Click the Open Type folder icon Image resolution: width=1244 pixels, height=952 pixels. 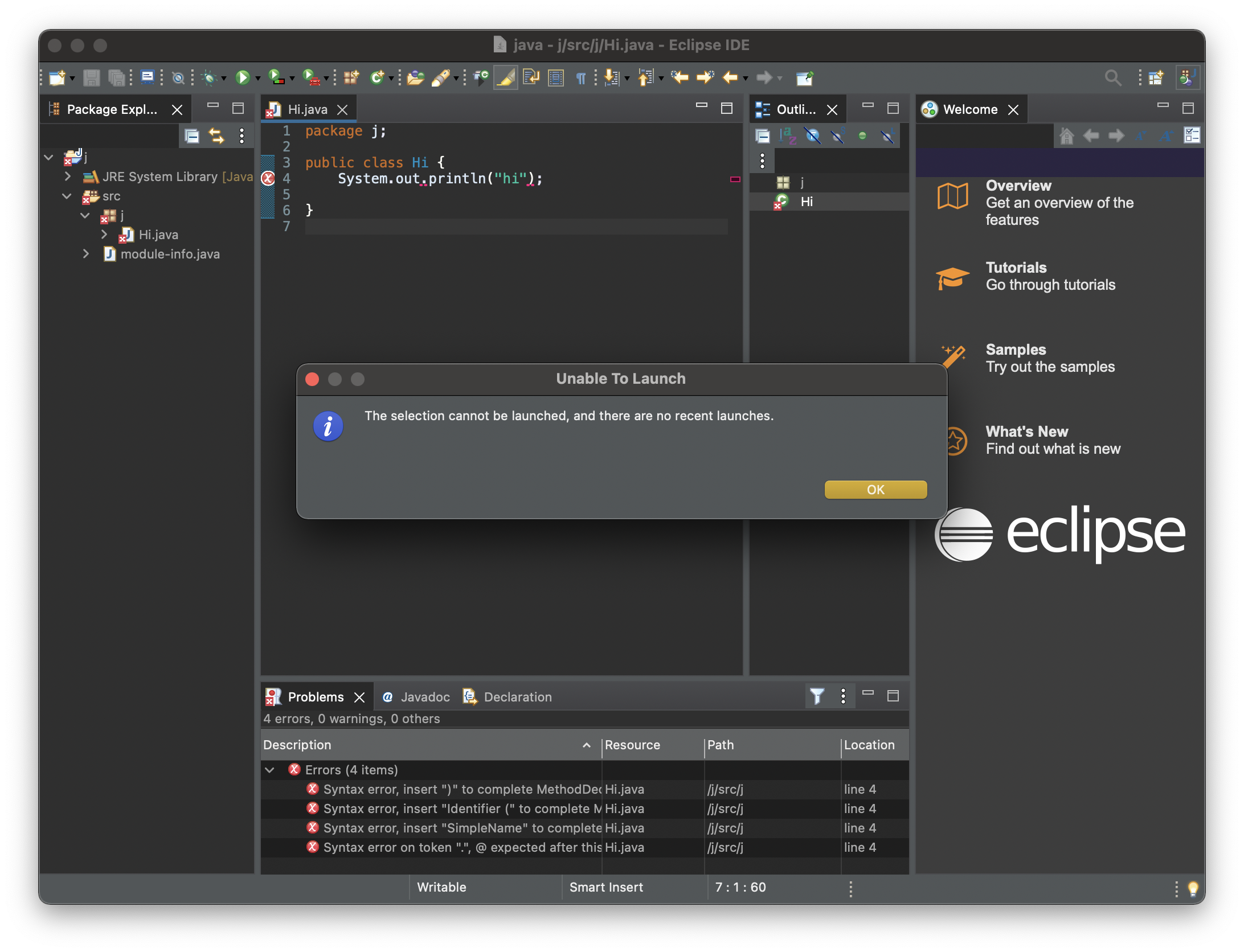415,77
